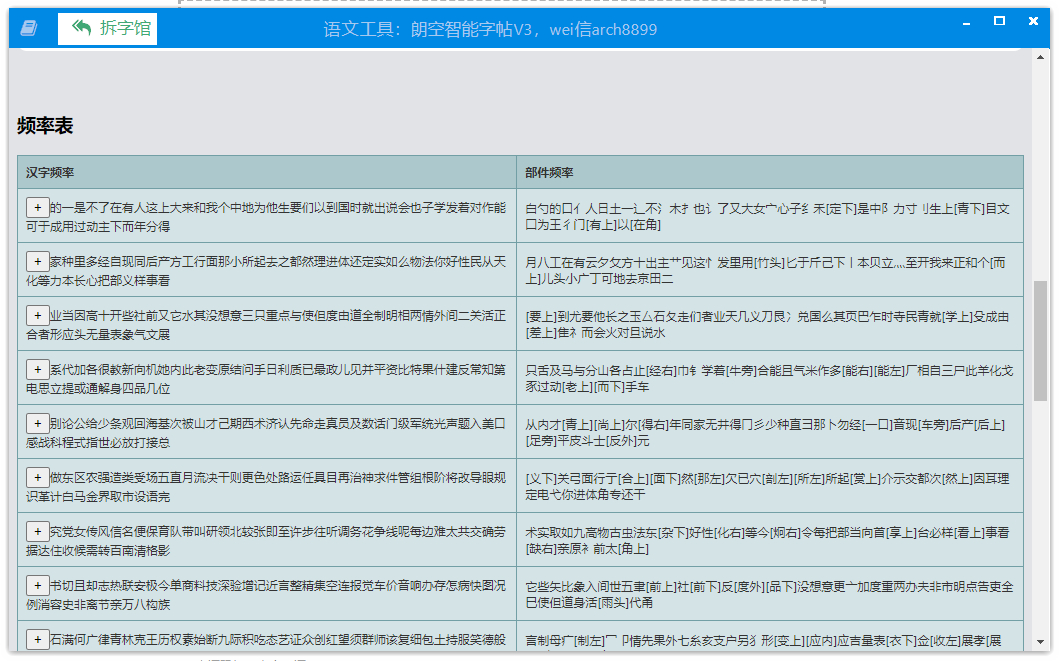Select component cell starting 言制母广[制左]

coord(770,638)
